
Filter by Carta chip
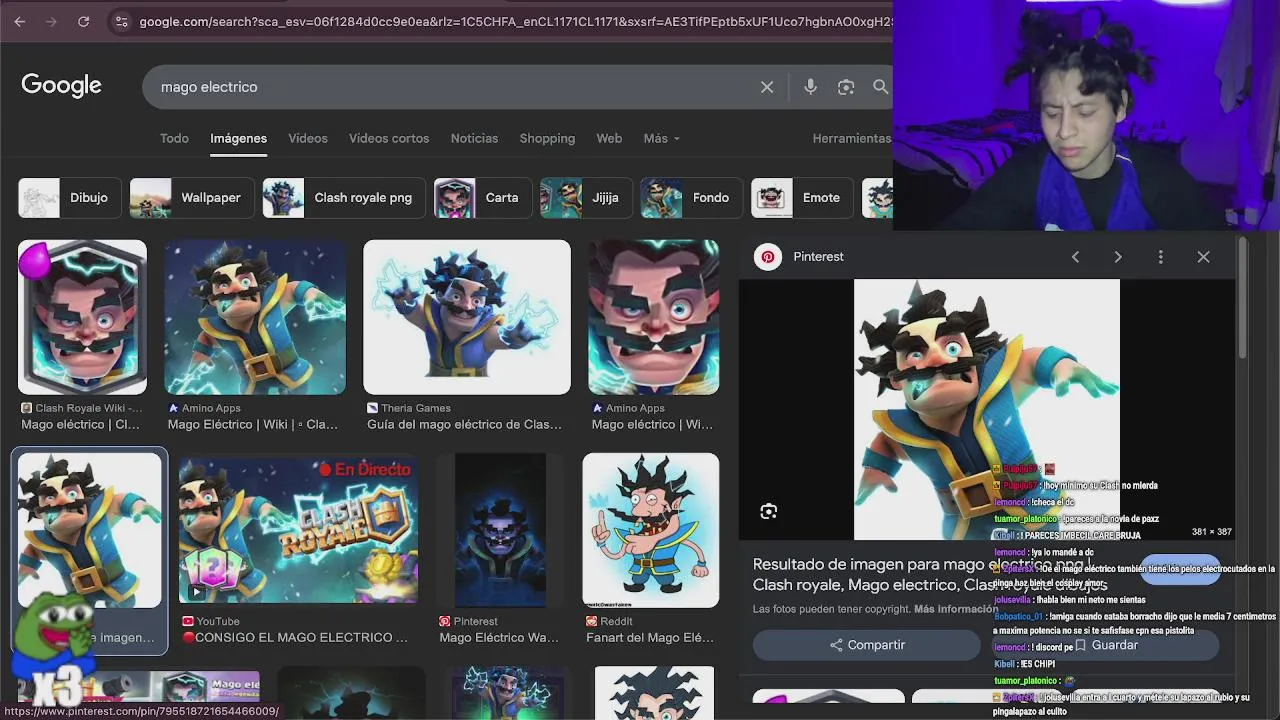coord(483,198)
